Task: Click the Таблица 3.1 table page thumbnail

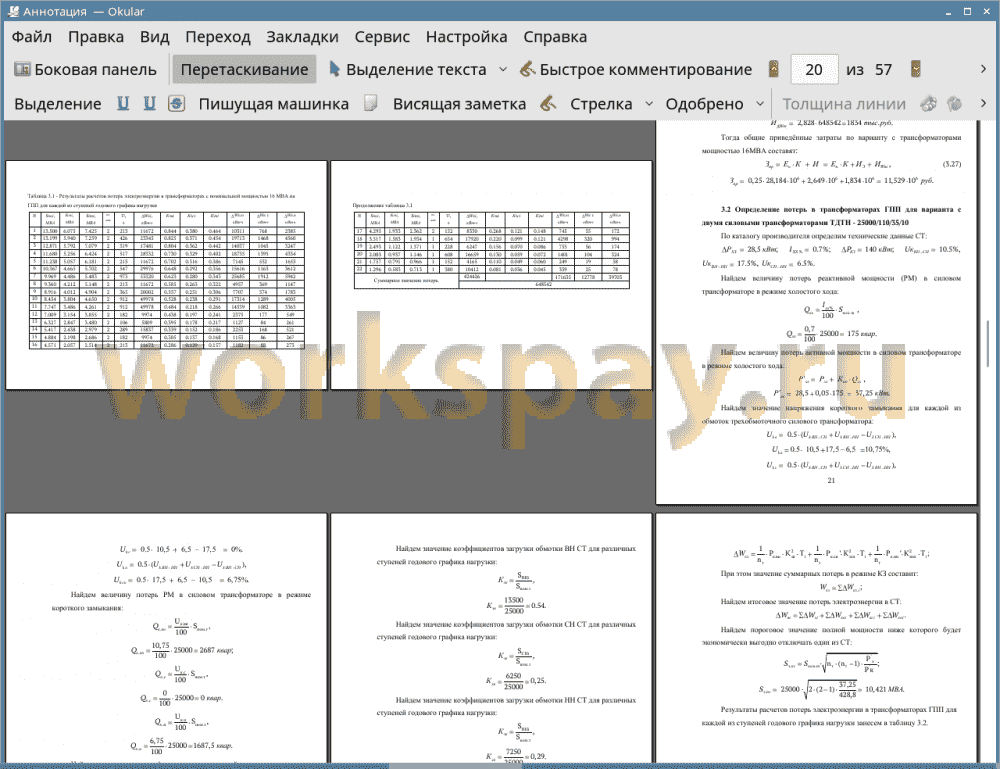Action: pyautogui.click(x=166, y=275)
